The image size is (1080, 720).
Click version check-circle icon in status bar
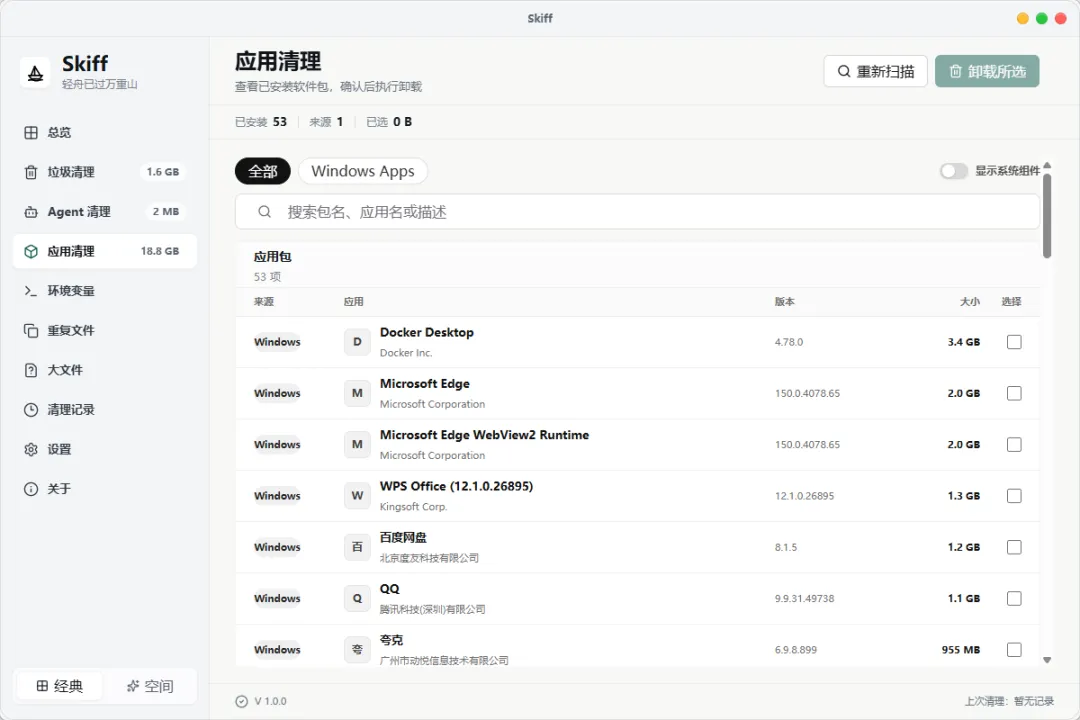point(242,701)
